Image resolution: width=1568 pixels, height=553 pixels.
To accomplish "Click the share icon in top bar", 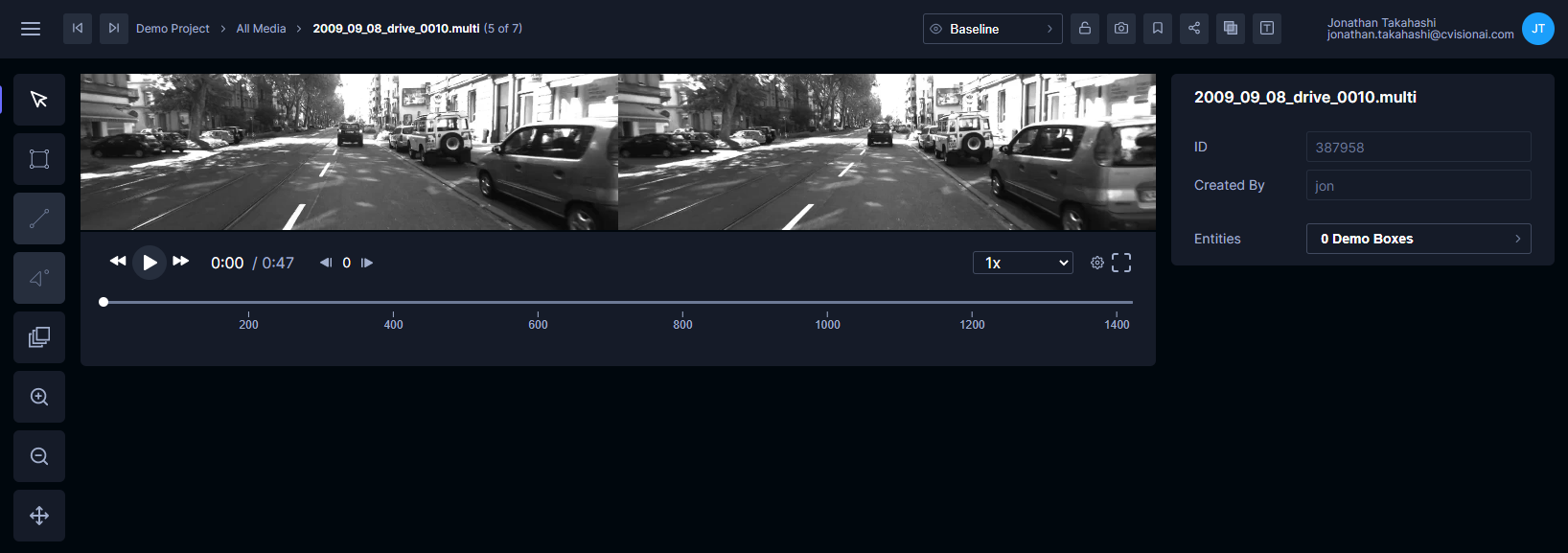I will (1194, 29).
